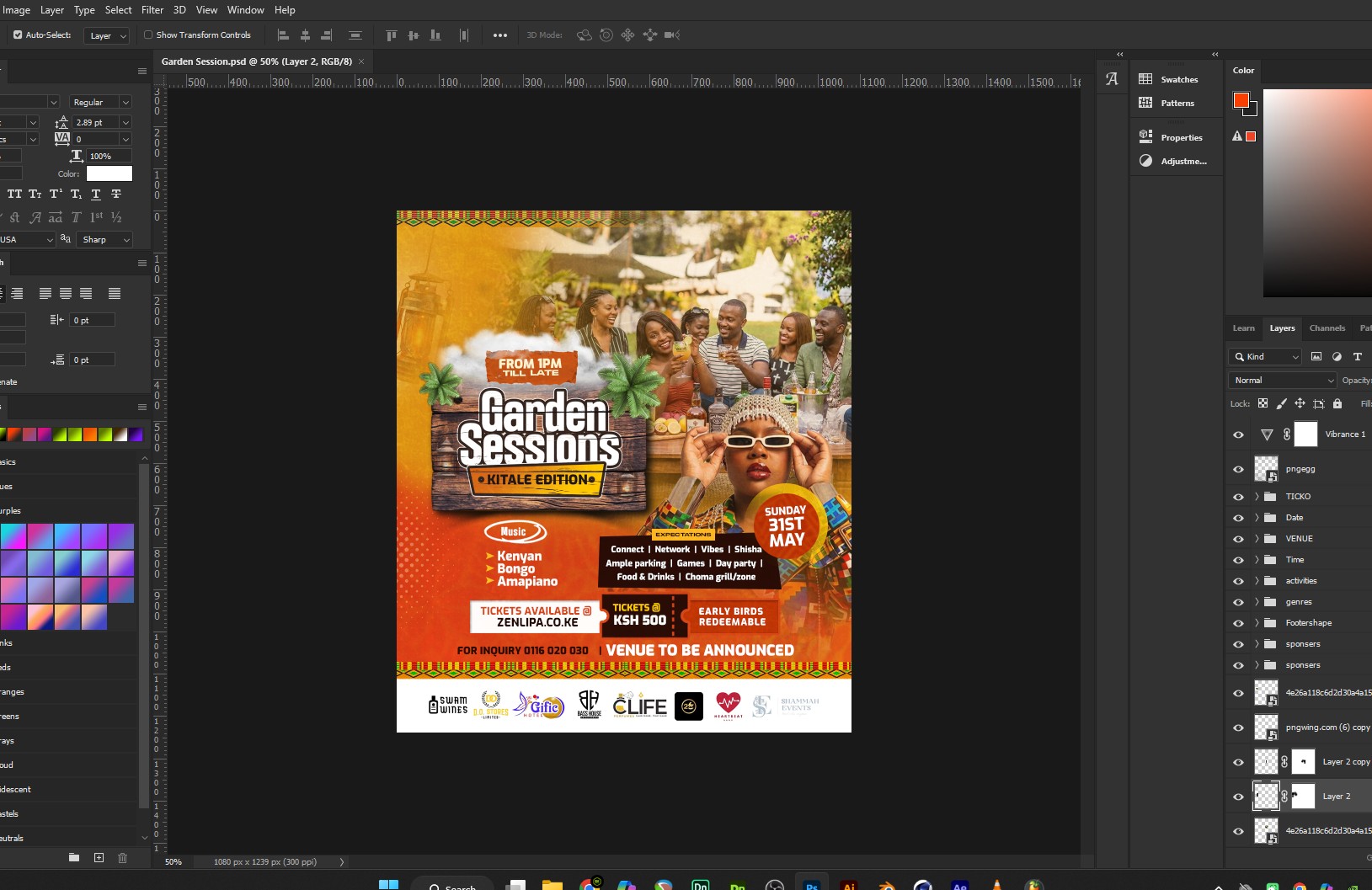Click the white text Color swatch
This screenshot has width=1372, height=890.
(109, 173)
